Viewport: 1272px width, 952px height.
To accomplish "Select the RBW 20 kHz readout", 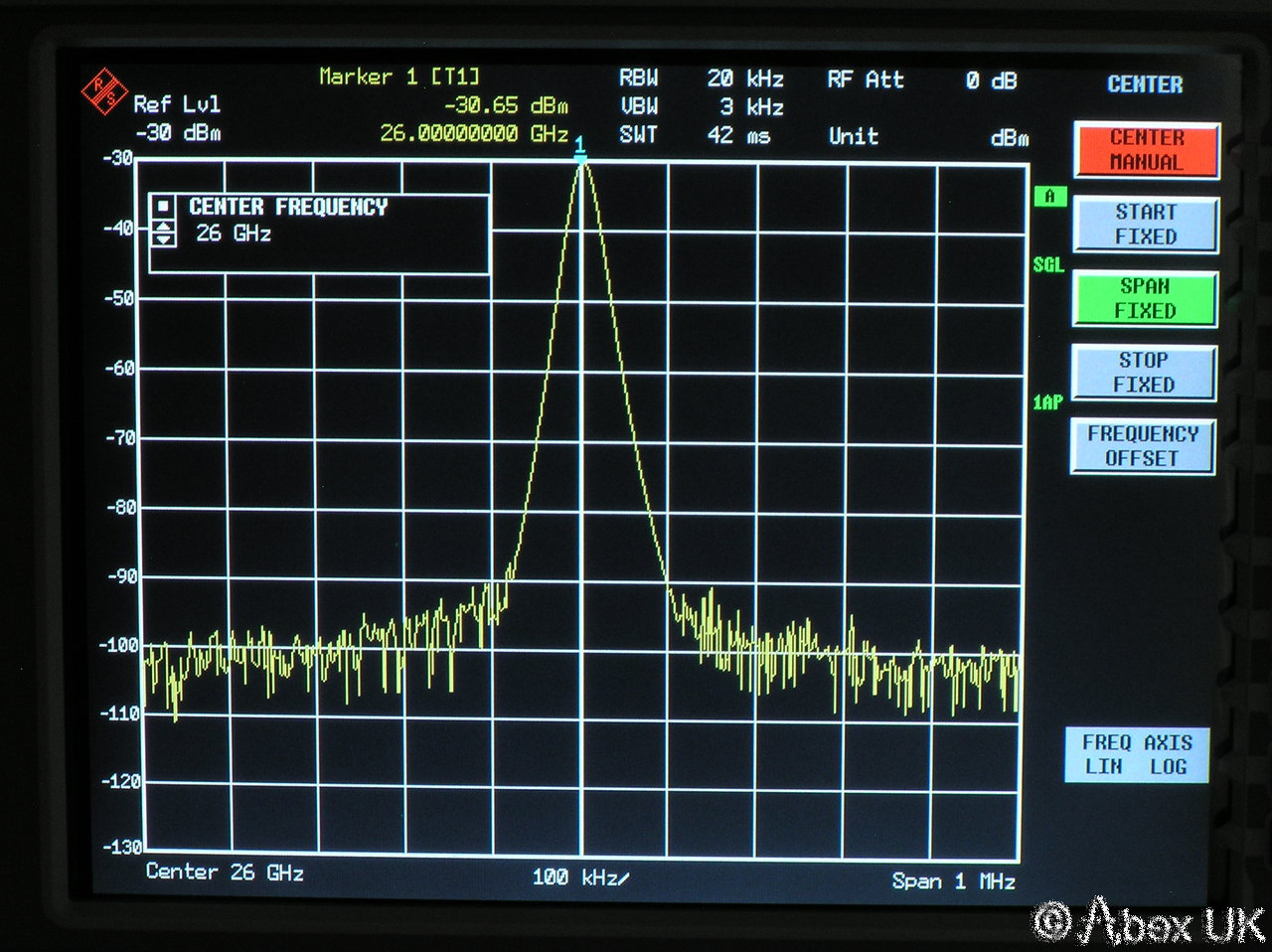I will click(x=701, y=79).
